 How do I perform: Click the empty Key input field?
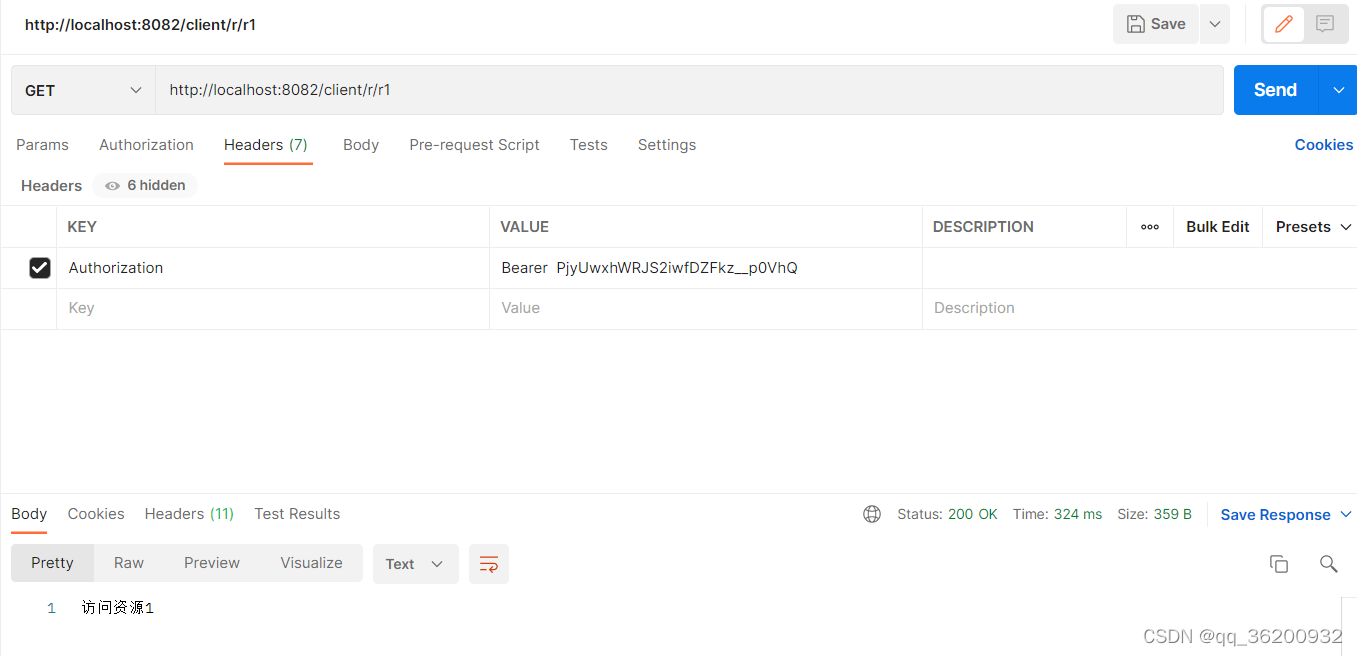tap(273, 309)
